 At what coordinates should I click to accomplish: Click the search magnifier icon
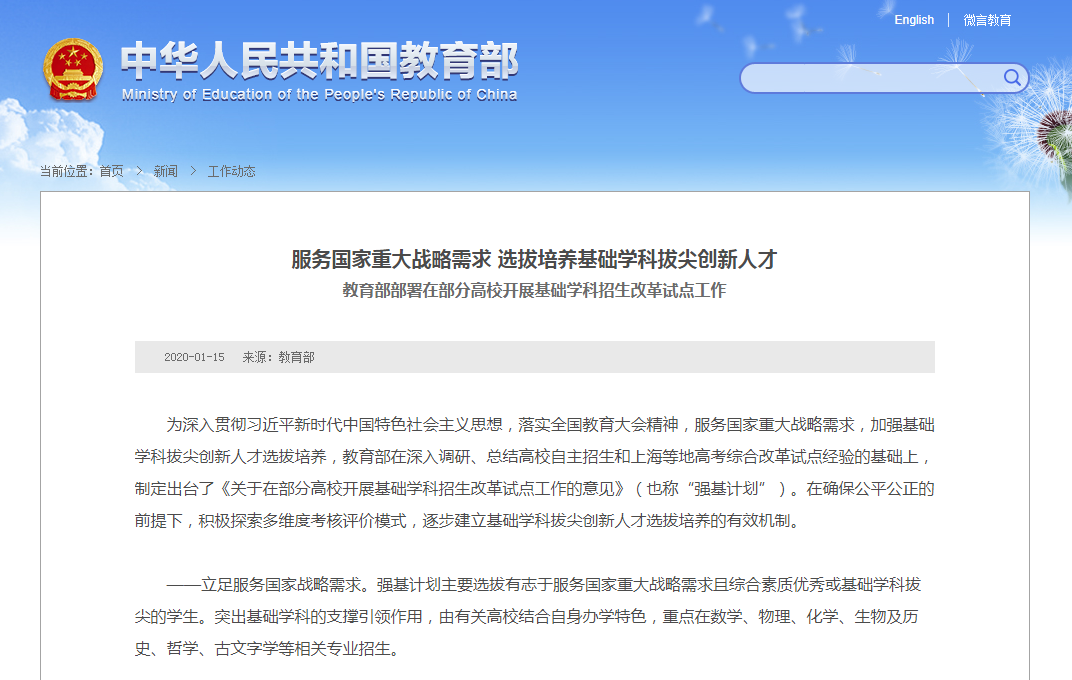1012,77
